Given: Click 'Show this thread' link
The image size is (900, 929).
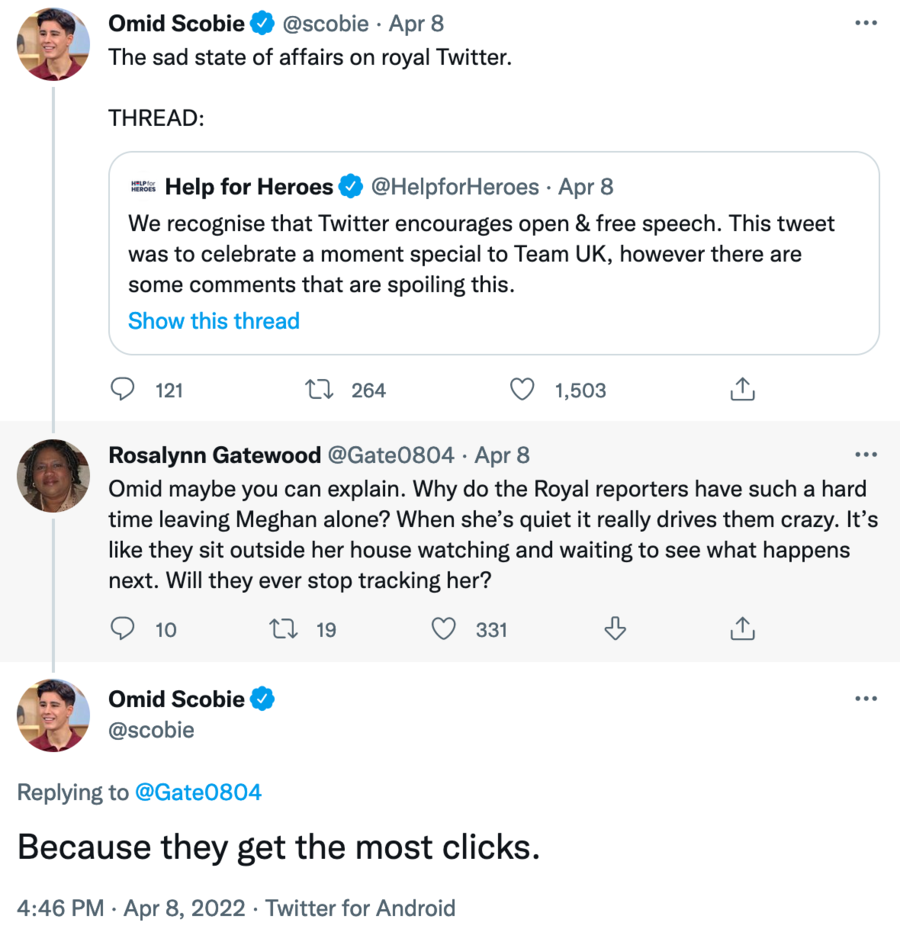Looking at the screenshot, I should coord(214,321).
